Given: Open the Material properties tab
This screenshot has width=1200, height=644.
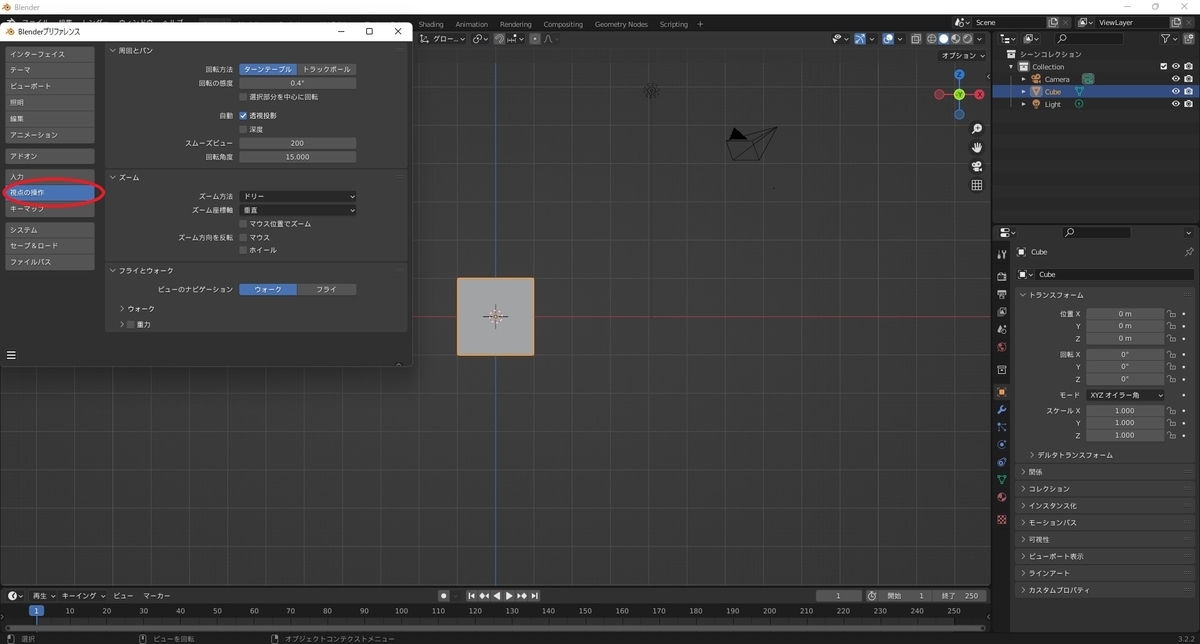Looking at the screenshot, I should [1002, 497].
